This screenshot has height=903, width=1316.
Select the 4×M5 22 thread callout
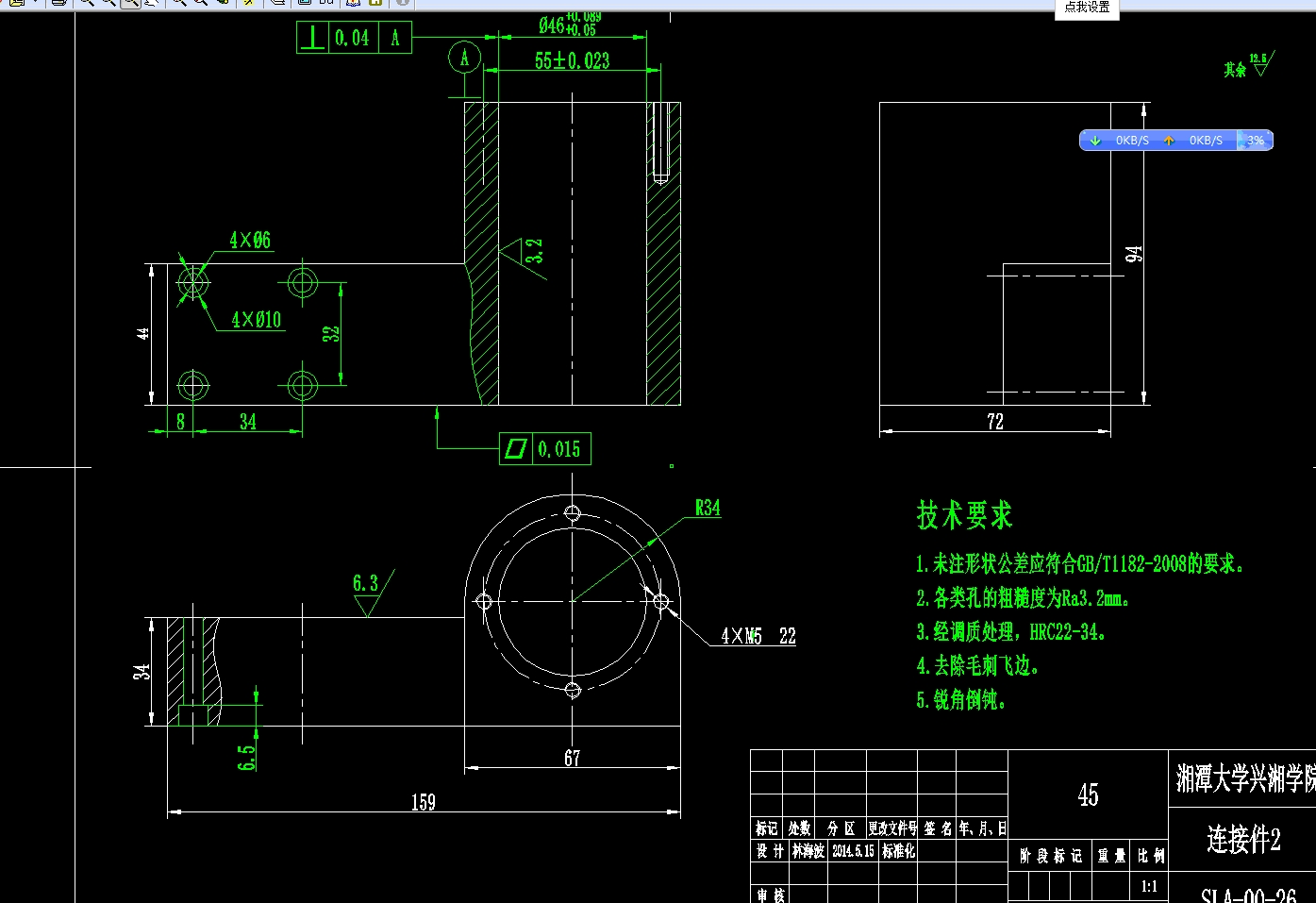[x=758, y=637]
